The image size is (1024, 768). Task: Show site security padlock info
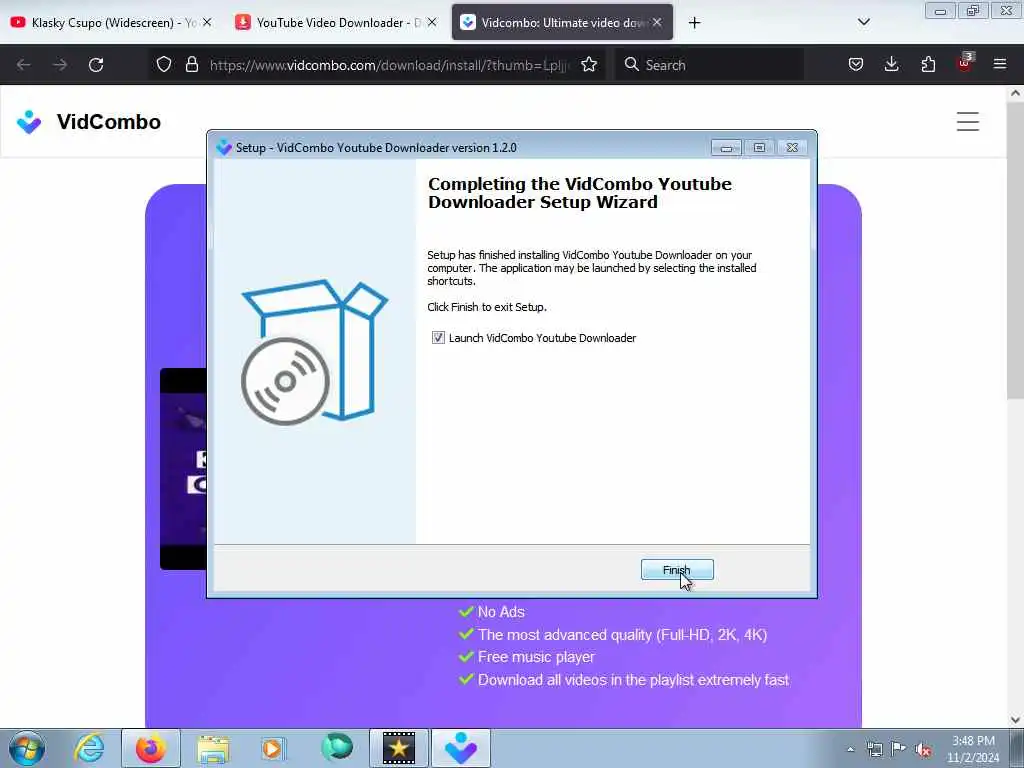(191, 64)
